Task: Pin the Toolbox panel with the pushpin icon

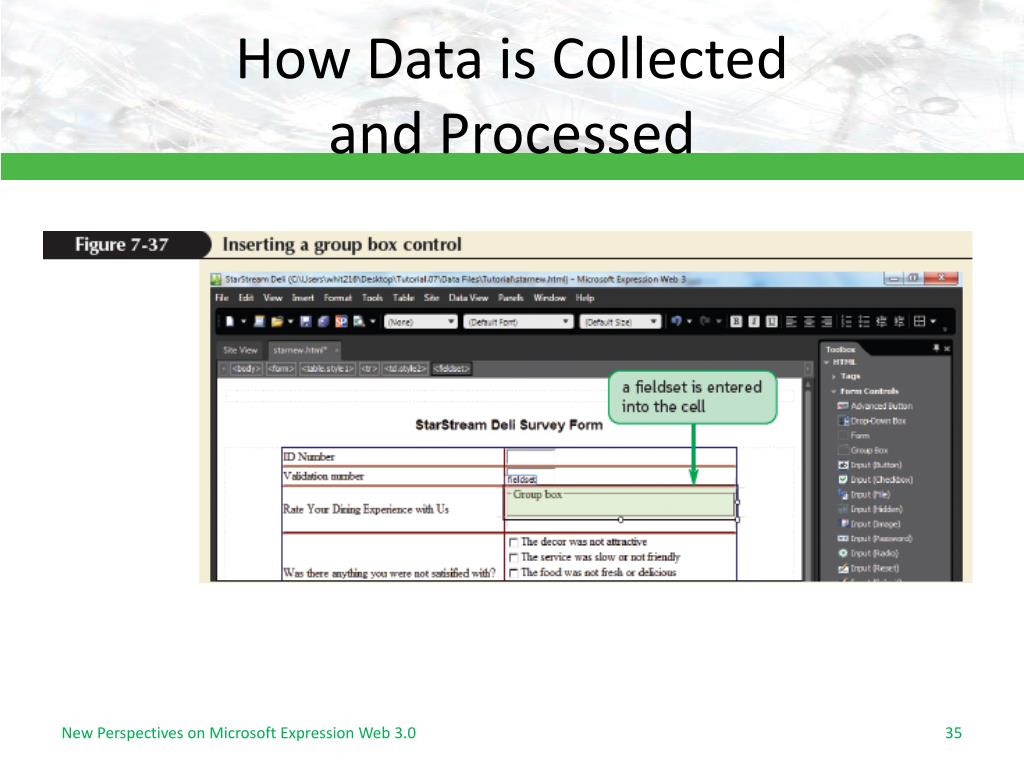Action: pyautogui.click(x=936, y=349)
